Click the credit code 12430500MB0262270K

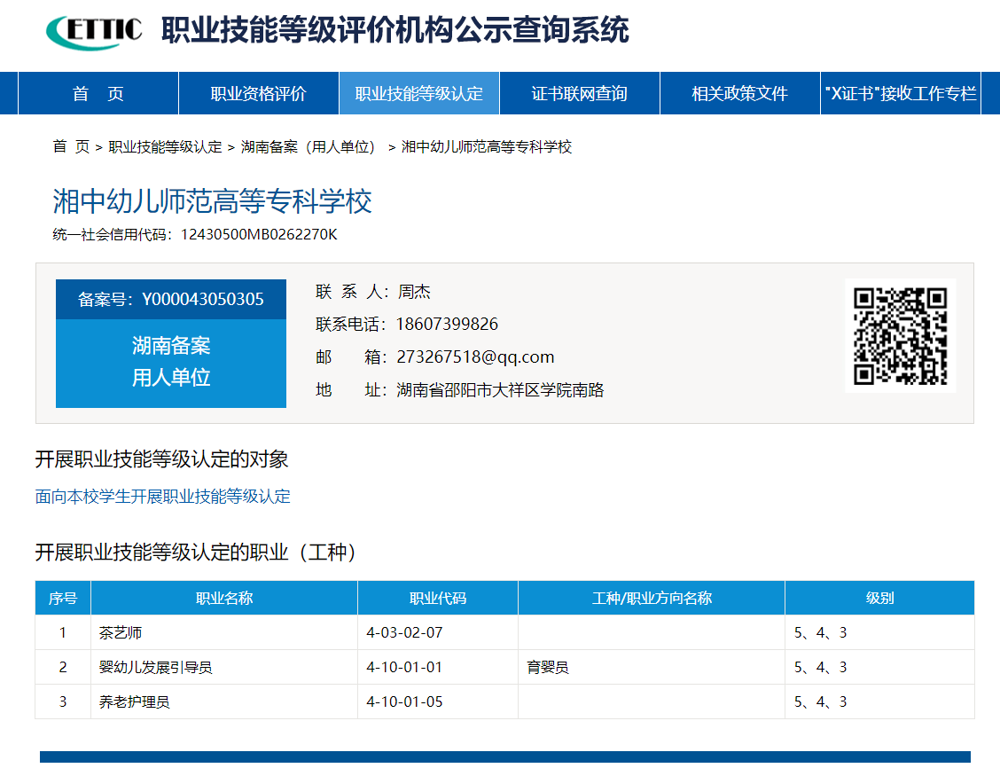coord(259,235)
